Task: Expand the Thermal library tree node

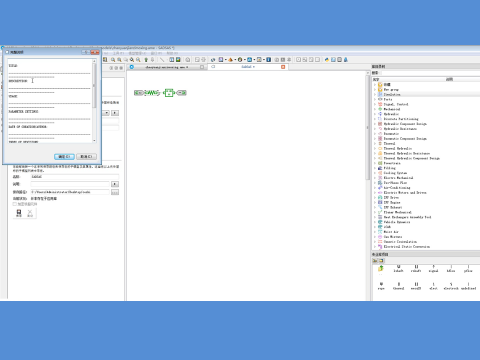Action: point(375,143)
